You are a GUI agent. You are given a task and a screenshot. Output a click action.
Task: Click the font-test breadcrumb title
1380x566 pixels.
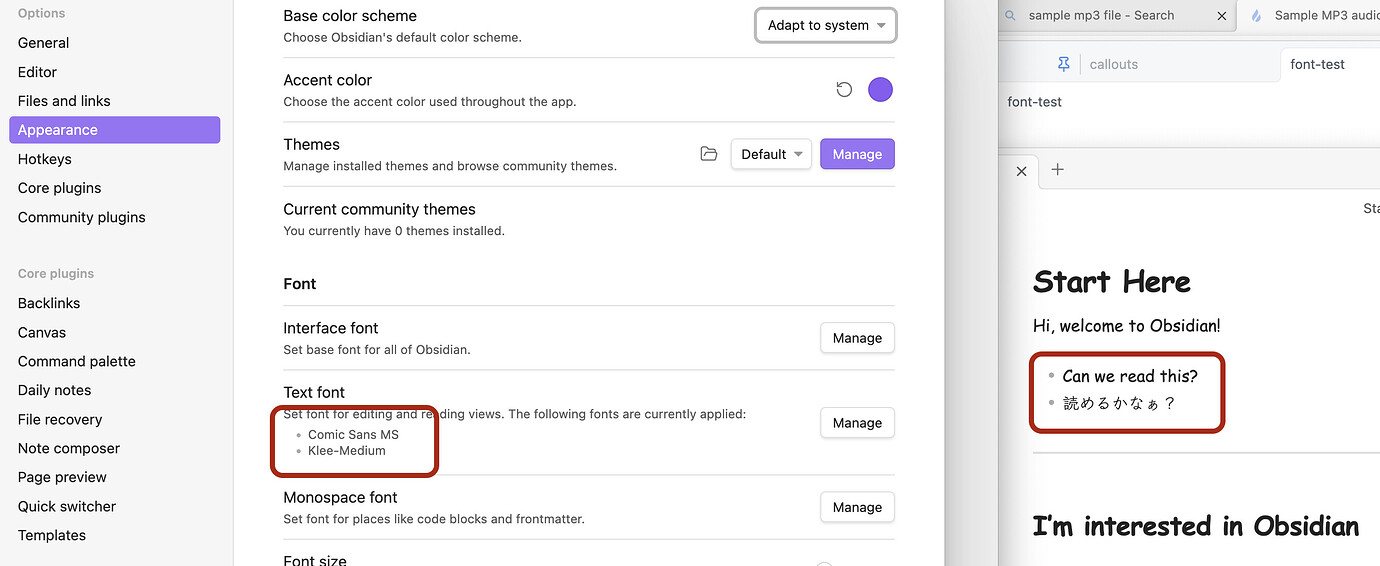click(1034, 102)
